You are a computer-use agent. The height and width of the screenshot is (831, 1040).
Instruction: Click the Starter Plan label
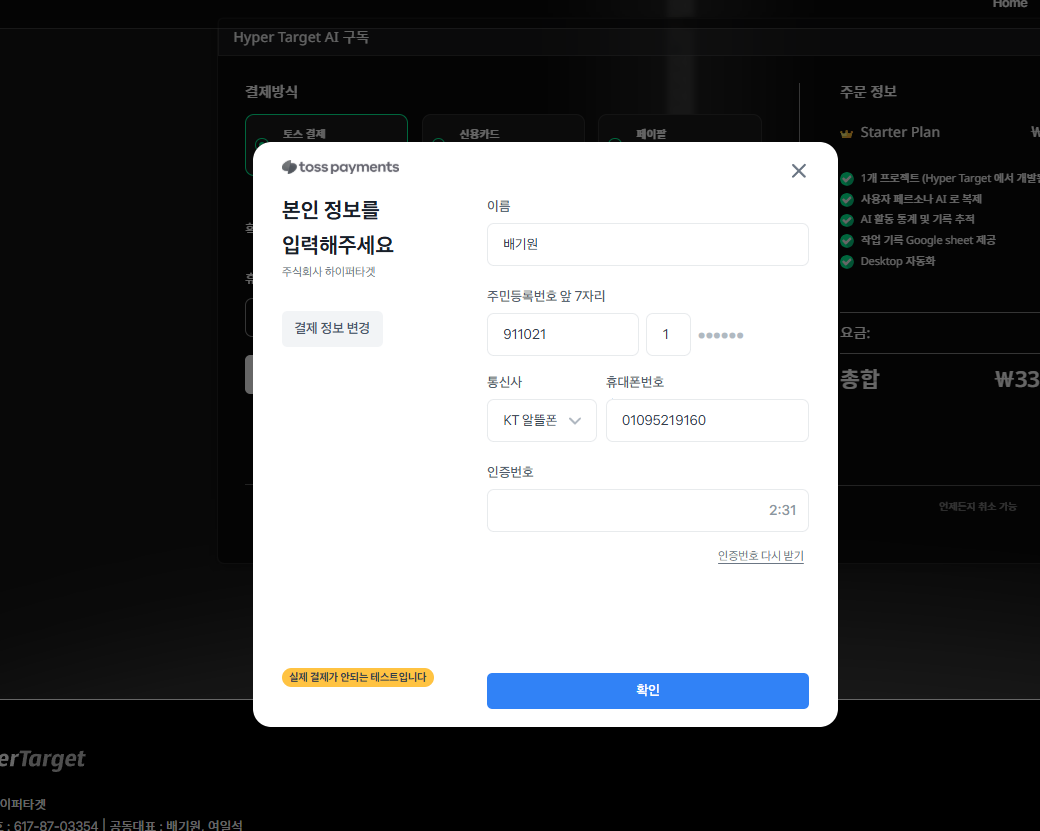[x=899, y=132]
